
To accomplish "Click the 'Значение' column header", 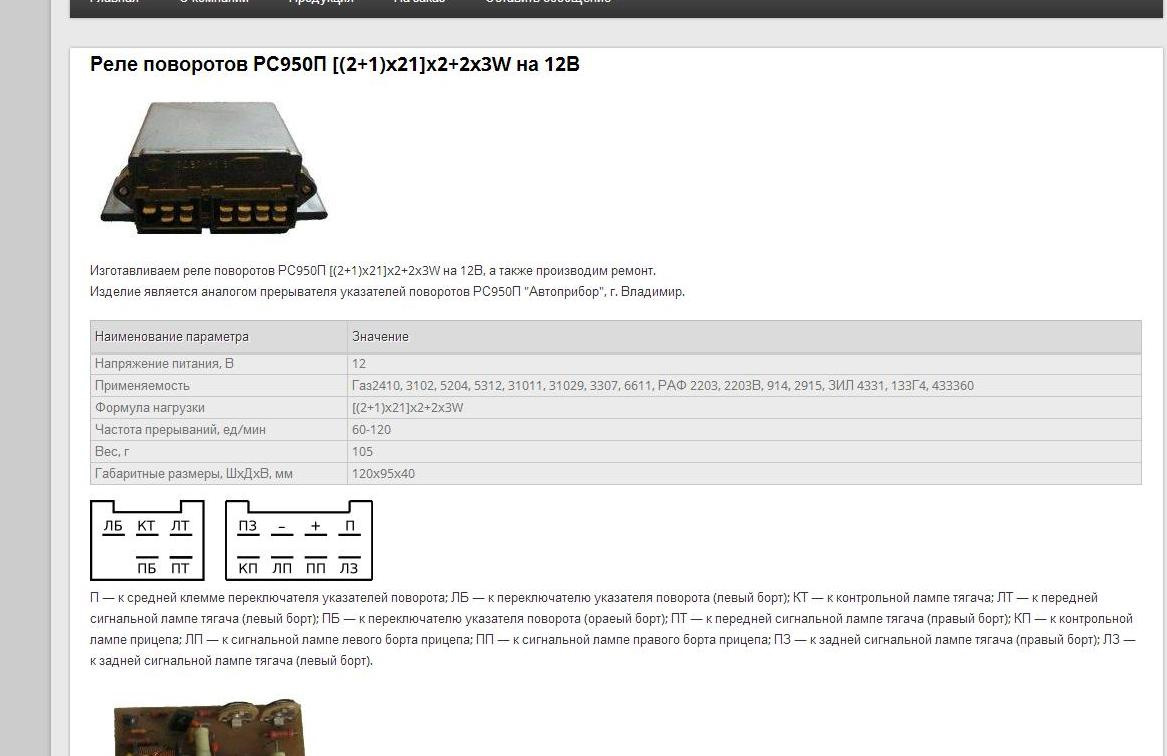I will 380,336.
